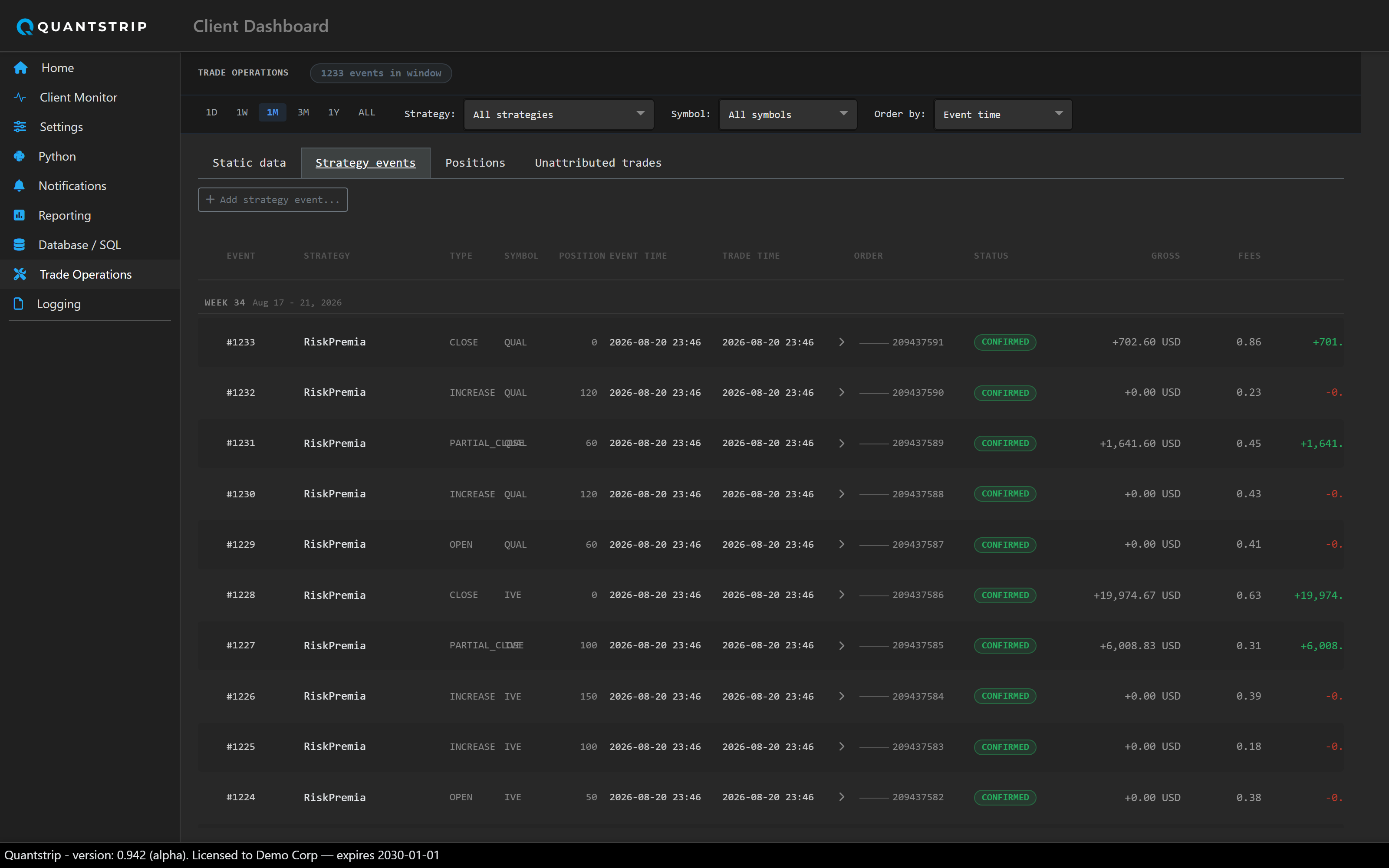The width and height of the screenshot is (1389, 868).
Task: Expand order chevron for event #1228
Action: coord(842,595)
